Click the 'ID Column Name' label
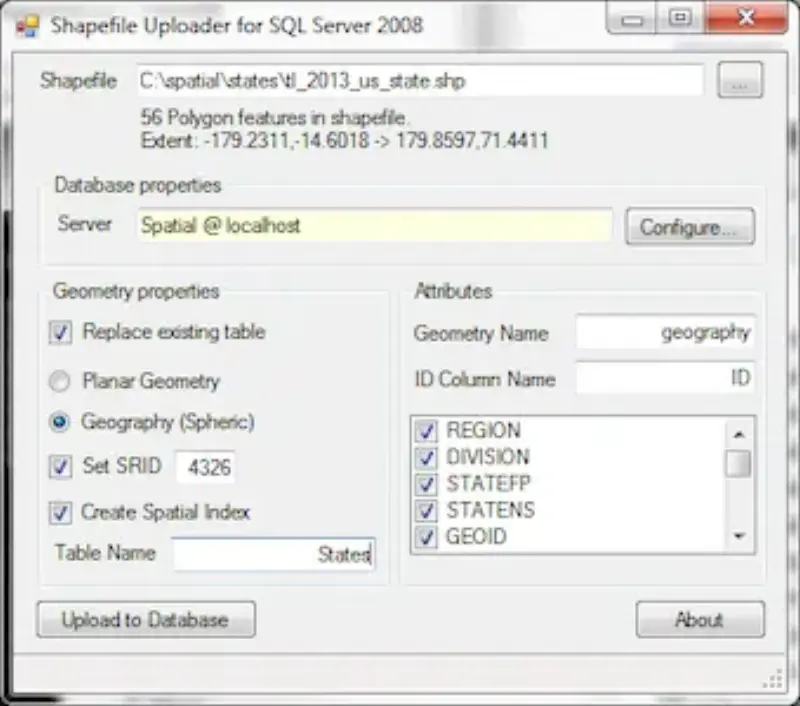This screenshot has height=706, width=800. [x=485, y=379]
